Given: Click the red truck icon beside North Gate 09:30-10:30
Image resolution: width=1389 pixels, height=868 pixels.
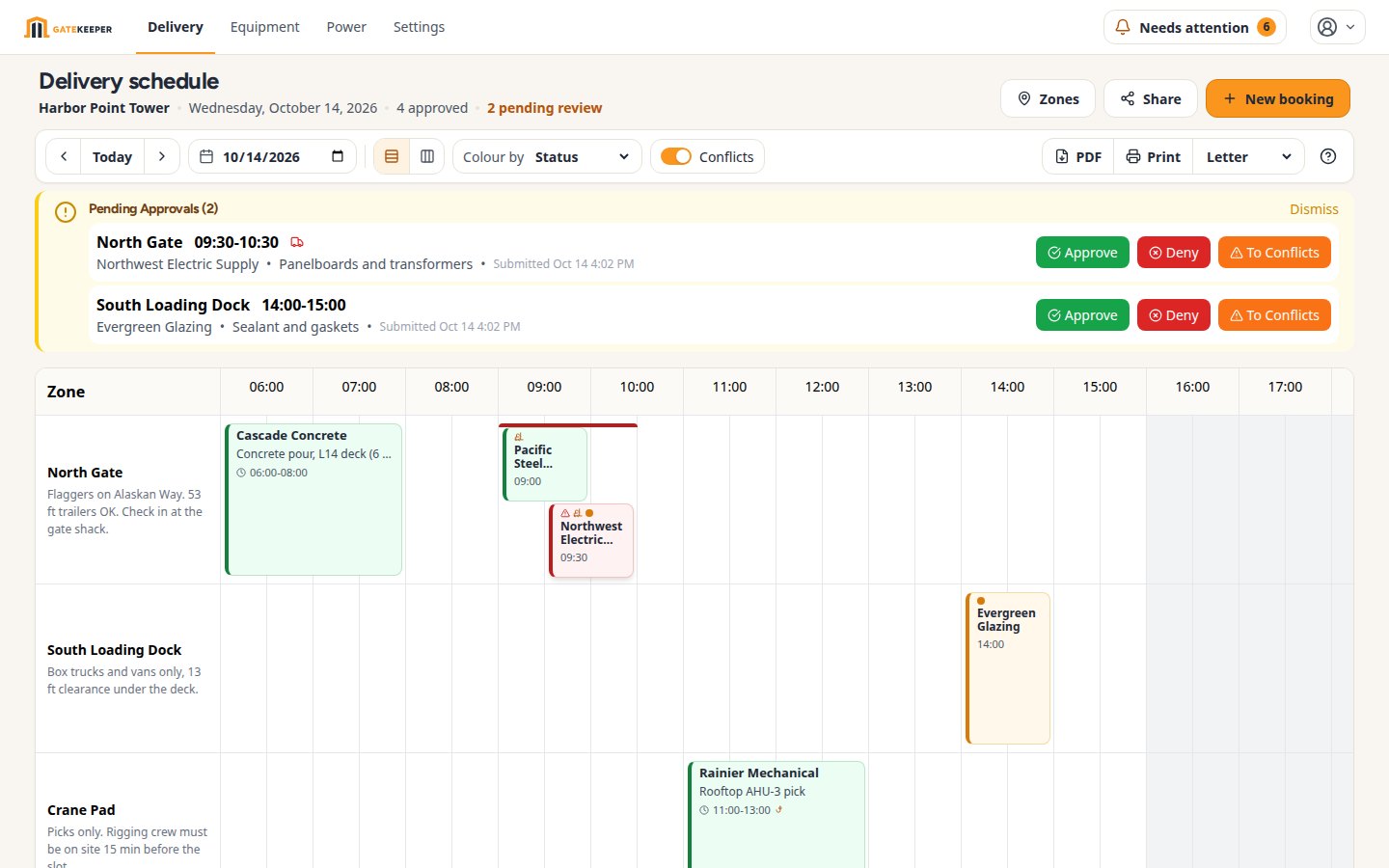Looking at the screenshot, I should click(x=297, y=242).
